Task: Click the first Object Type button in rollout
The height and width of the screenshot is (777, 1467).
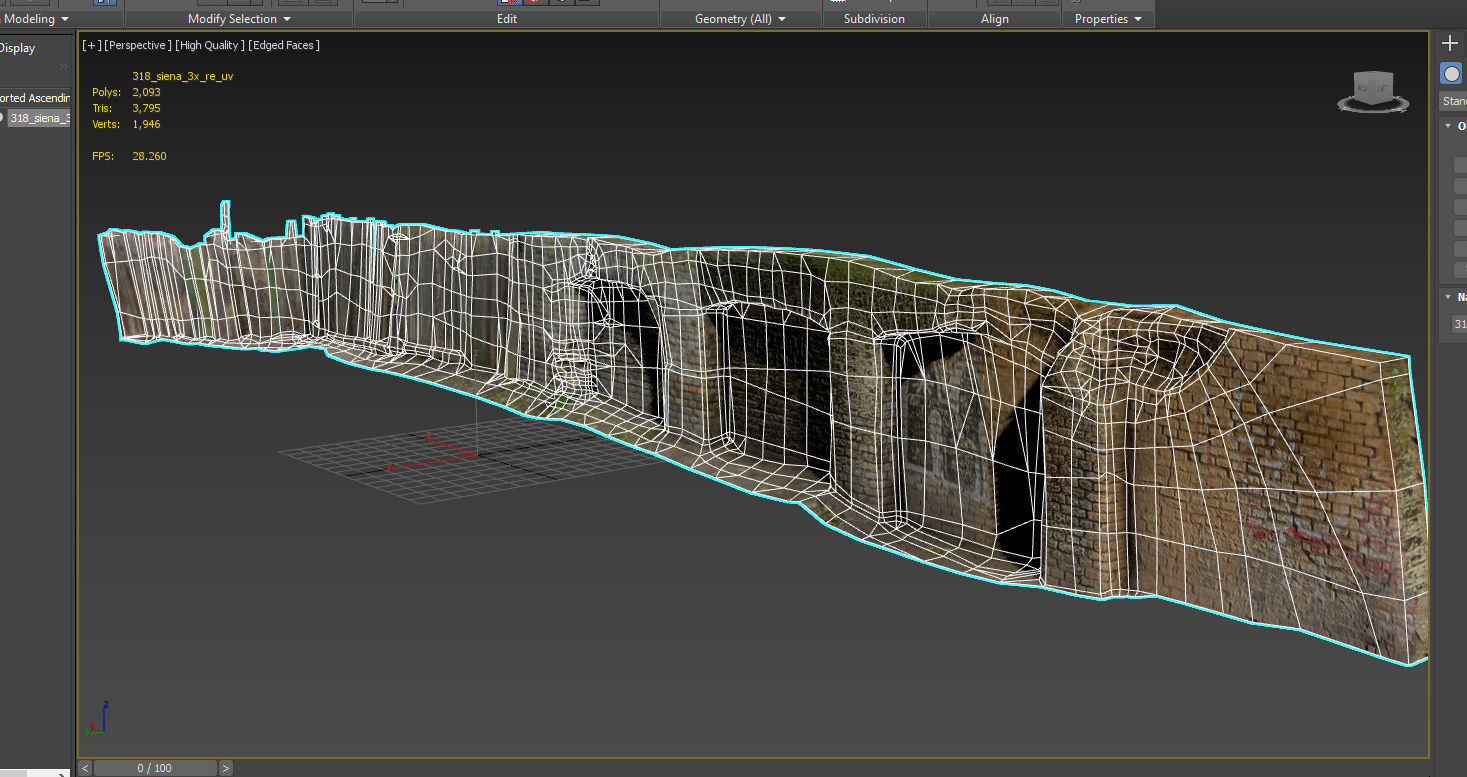Action: click(x=1460, y=165)
